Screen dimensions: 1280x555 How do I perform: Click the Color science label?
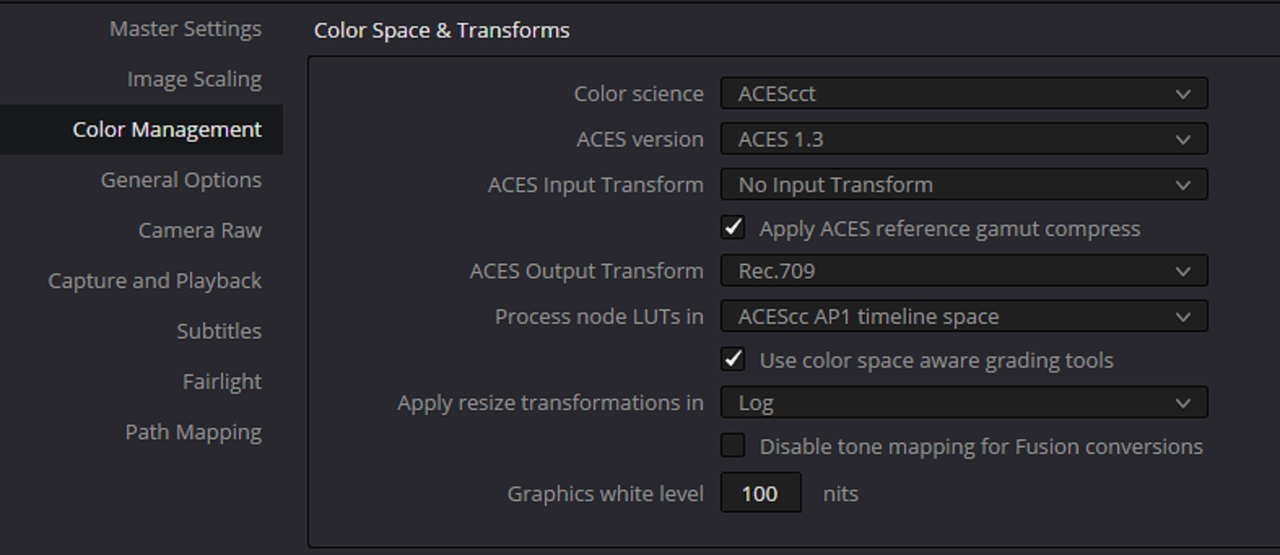coord(639,94)
